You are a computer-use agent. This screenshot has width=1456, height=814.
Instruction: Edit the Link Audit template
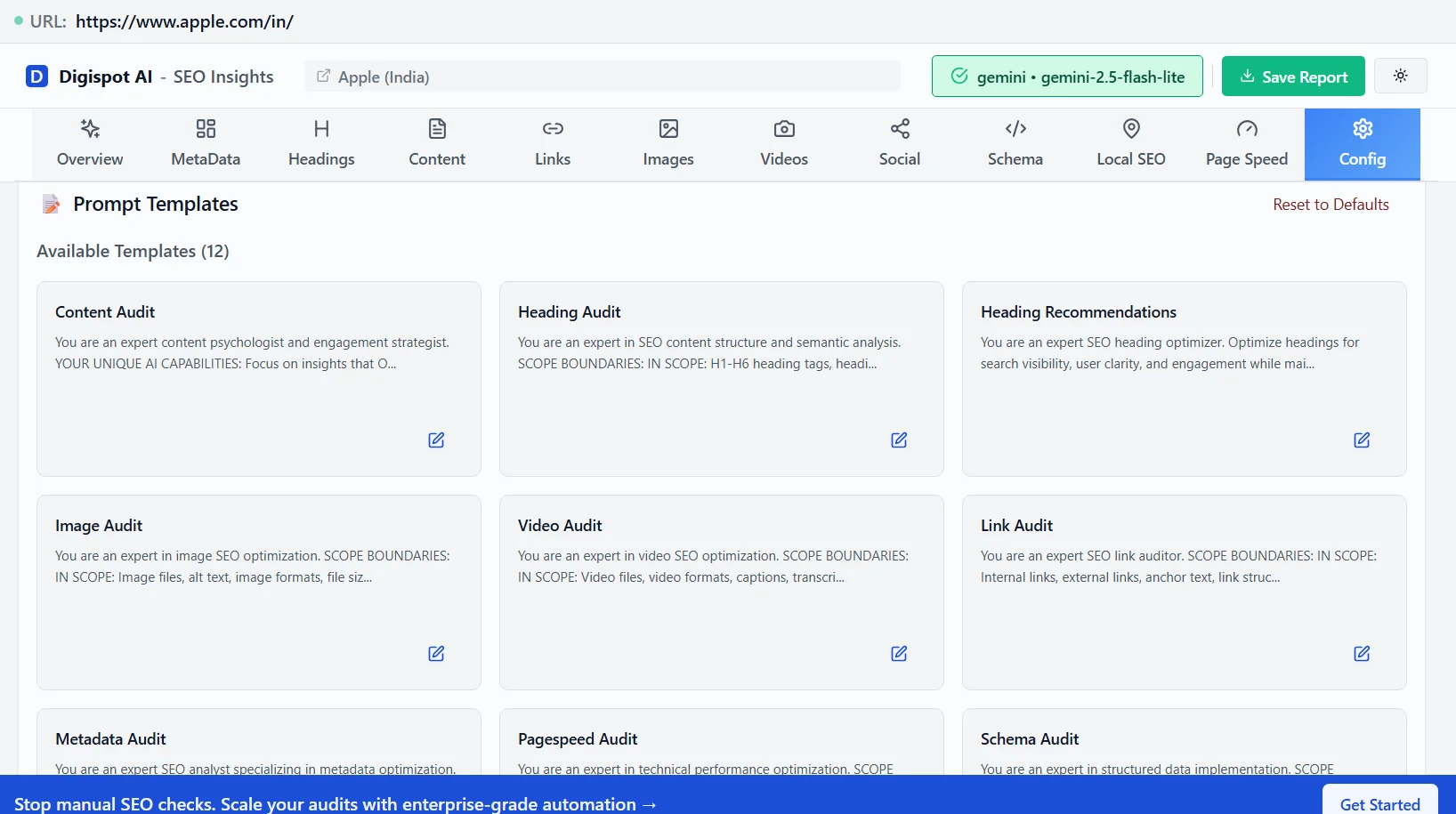click(1362, 653)
